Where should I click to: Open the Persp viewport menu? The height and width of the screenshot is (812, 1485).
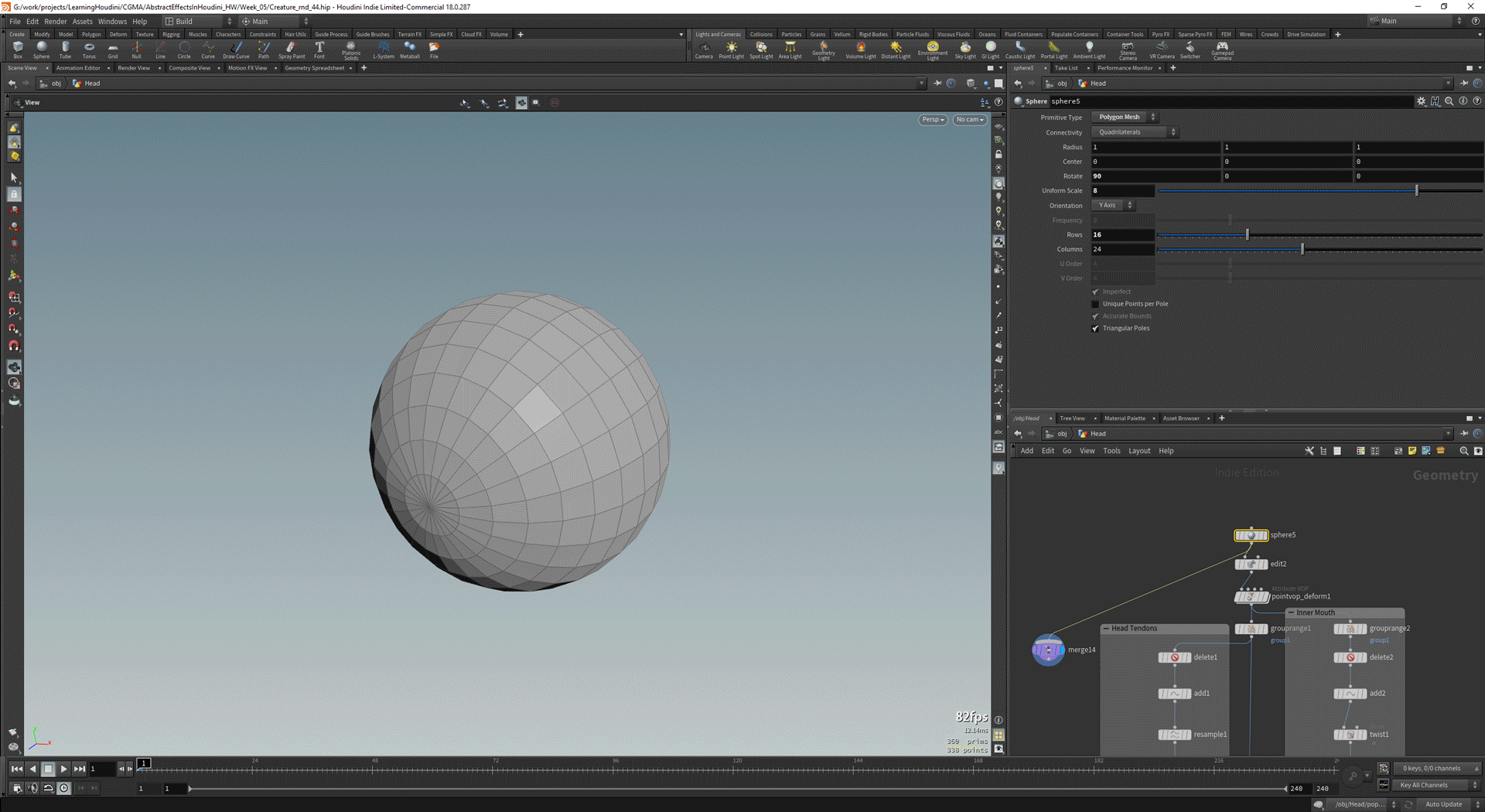[933, 119]
